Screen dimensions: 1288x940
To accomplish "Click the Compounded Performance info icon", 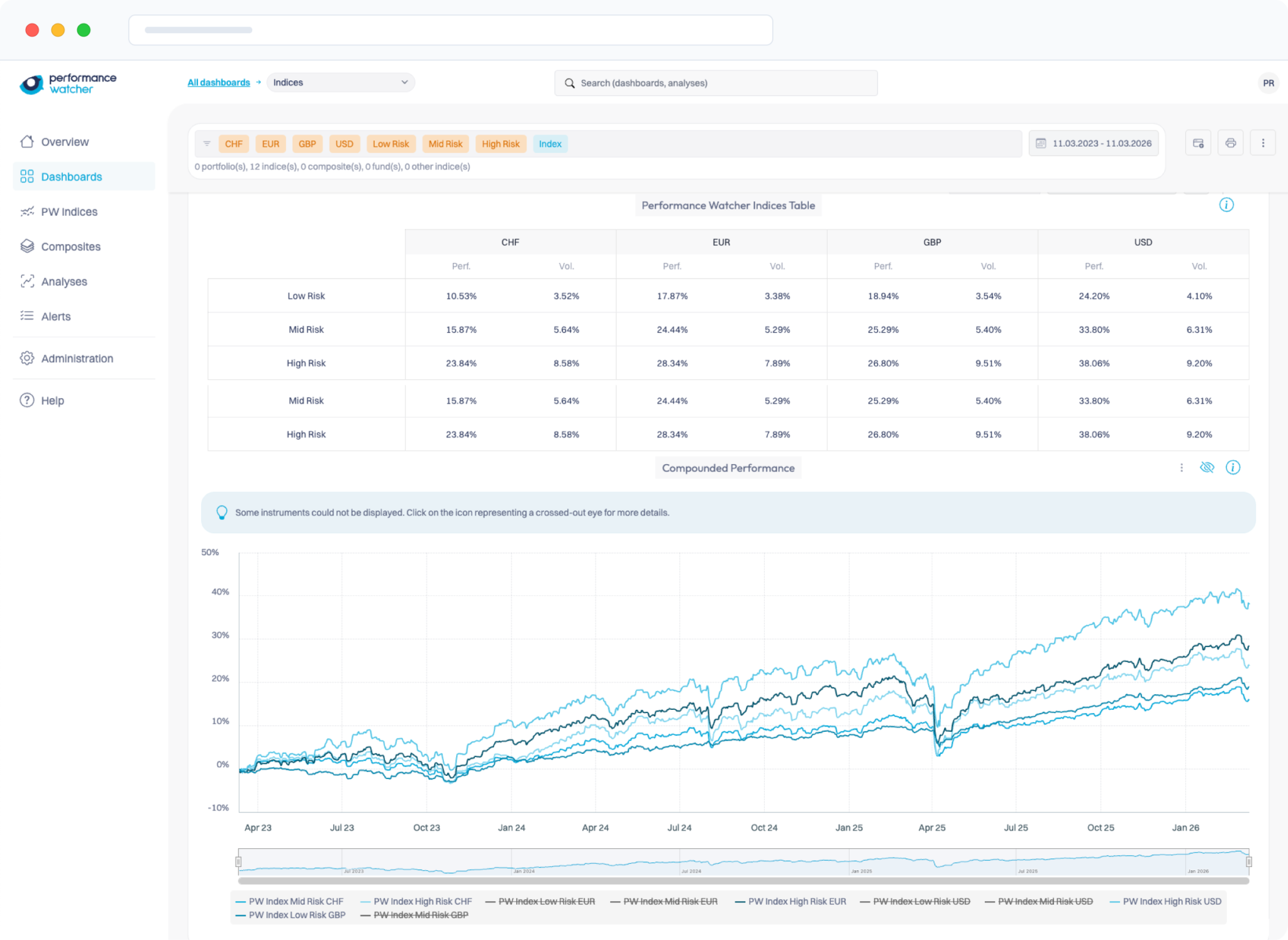I will tap(1233, 467).
